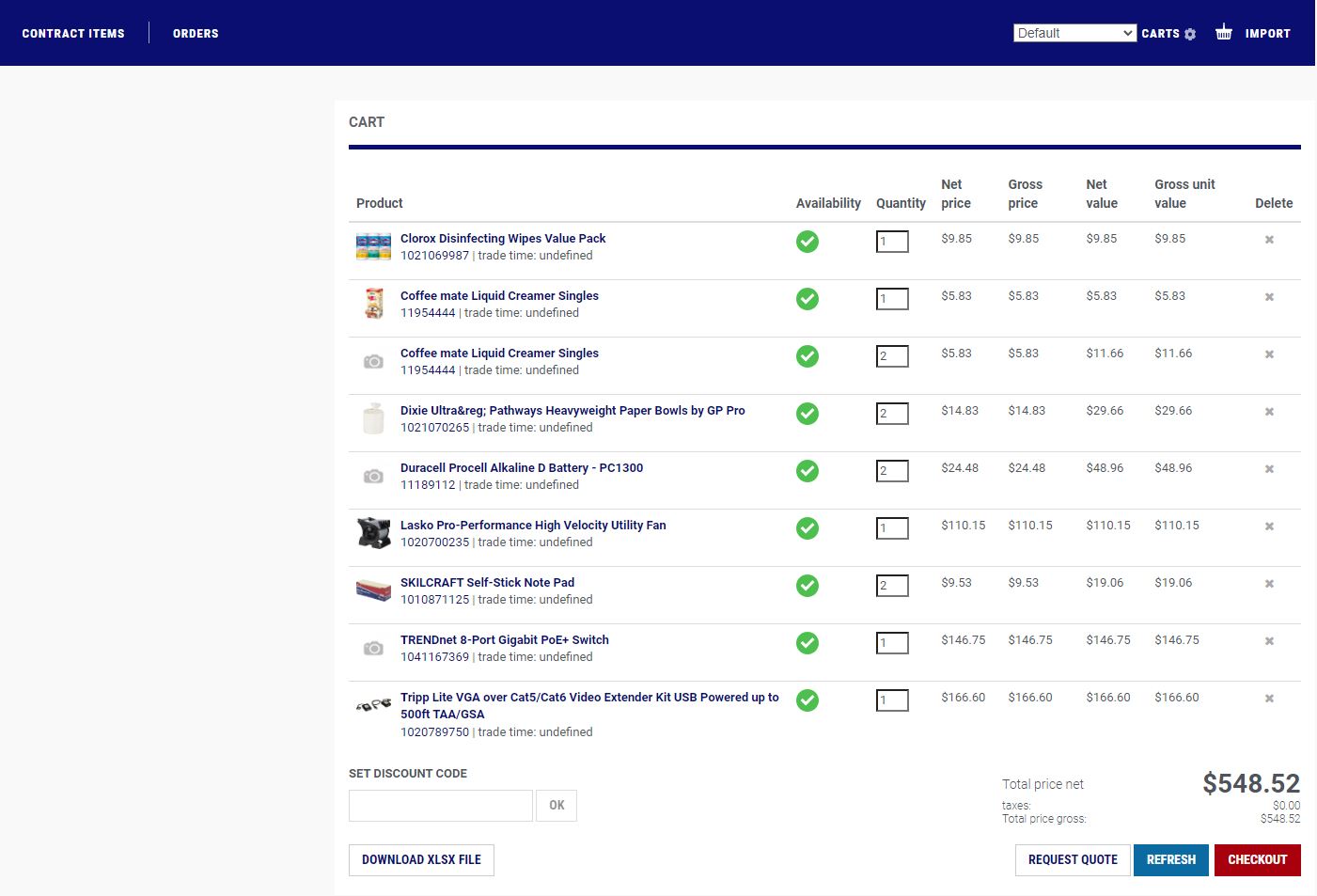The image size is (1317, 896).
Task: Click availability checkmark for Tripp Lite Extender
Action: pyautogui.click(x=807, y=700)
